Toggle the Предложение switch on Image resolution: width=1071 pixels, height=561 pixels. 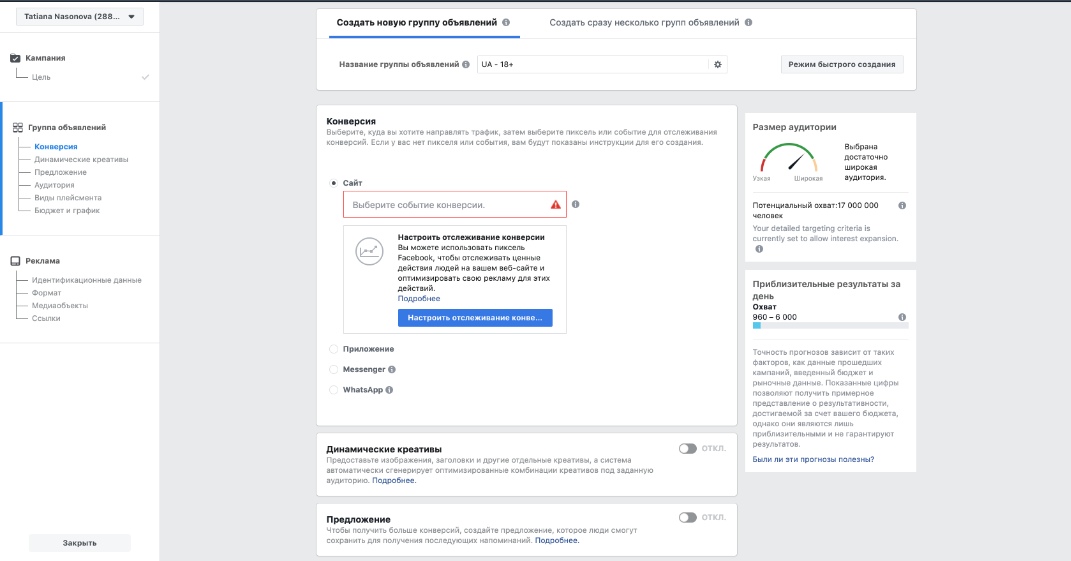[x=687, y=517]
